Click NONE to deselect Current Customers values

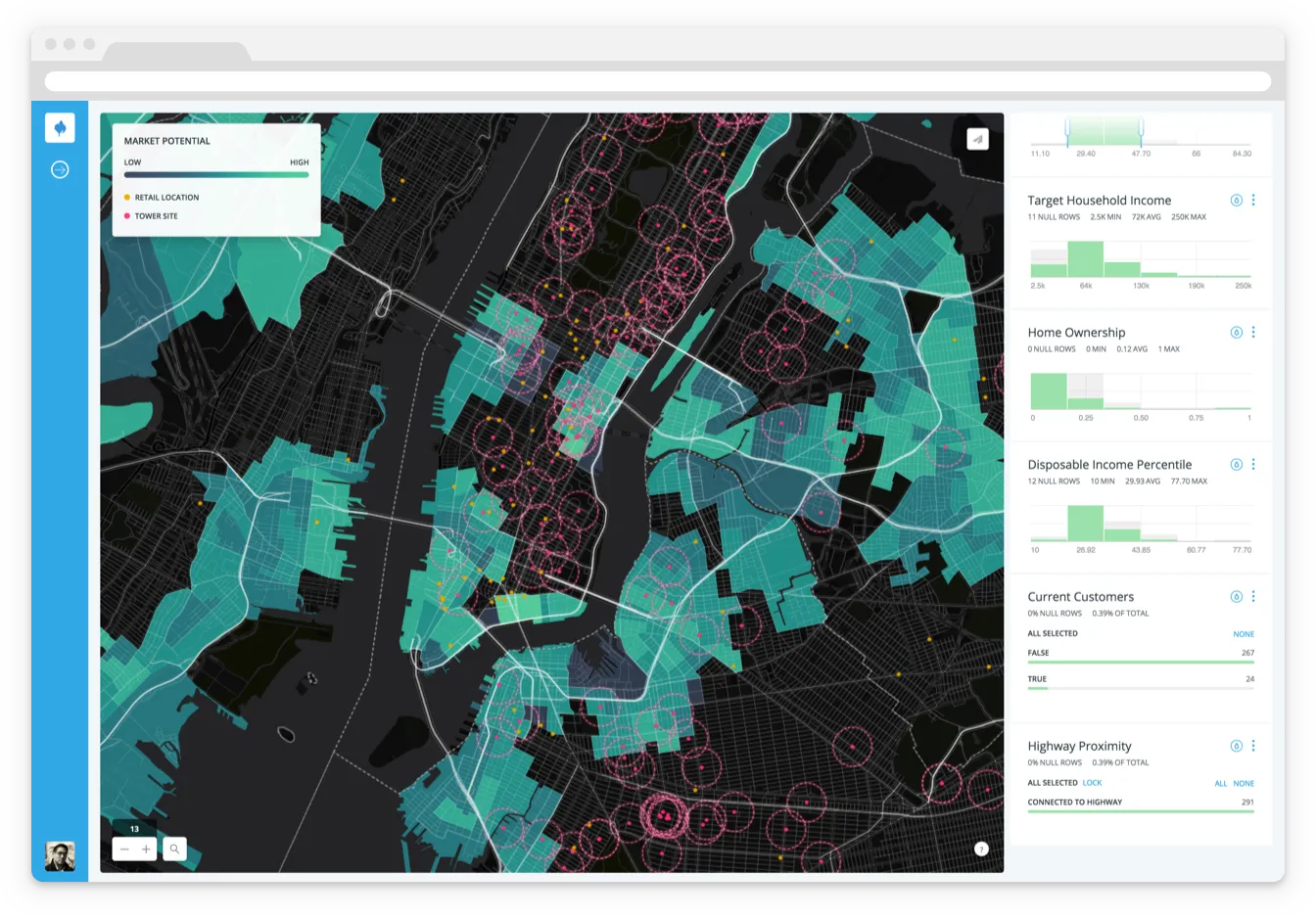click(1243, 634)
